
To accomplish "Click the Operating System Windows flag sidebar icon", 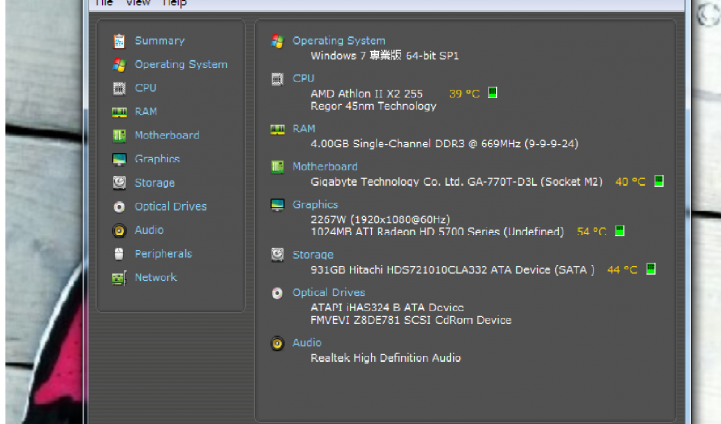I will [119, 65].
